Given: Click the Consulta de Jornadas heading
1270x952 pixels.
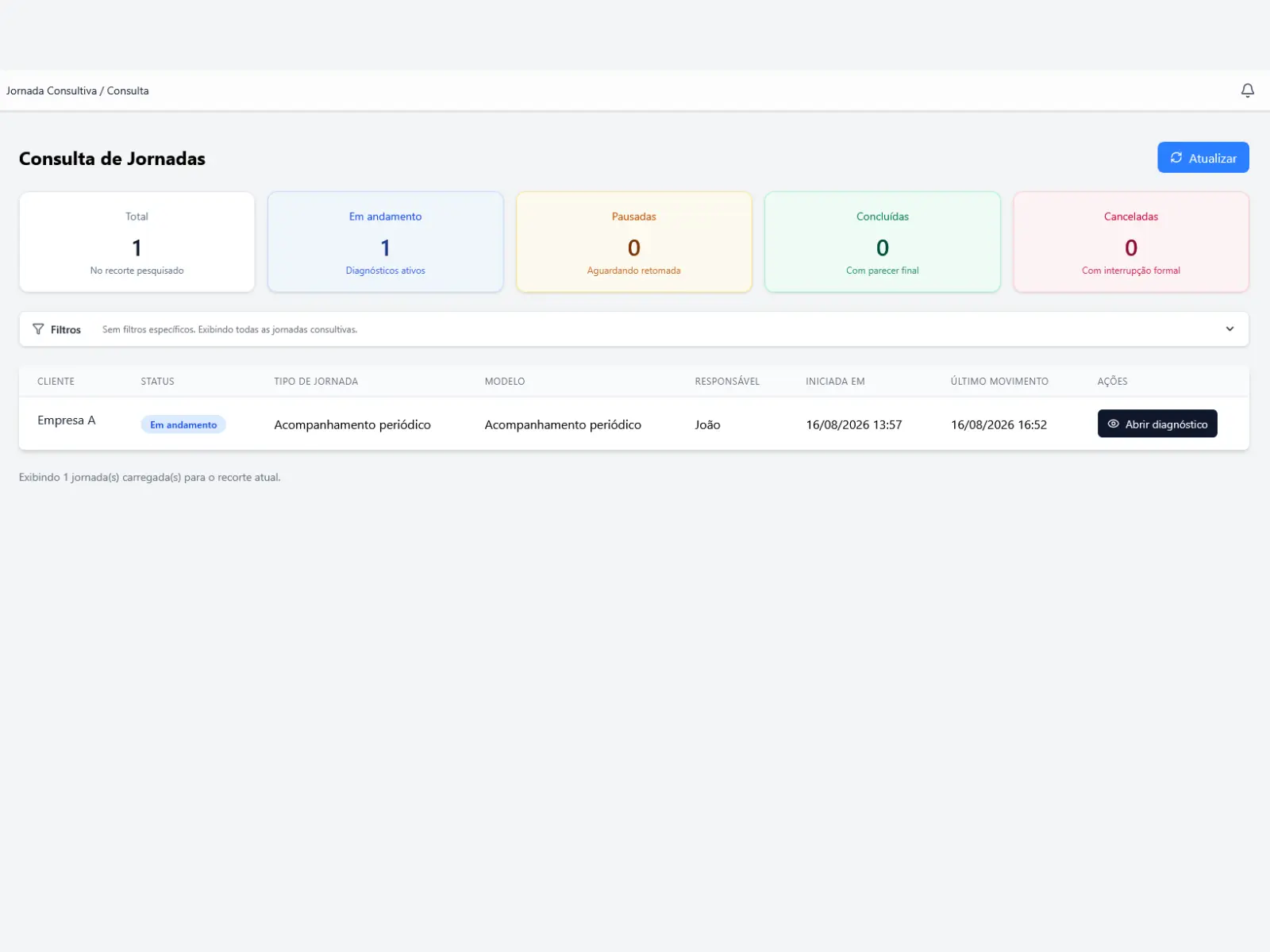Looking at the screenshot, I should pos(112,159).
